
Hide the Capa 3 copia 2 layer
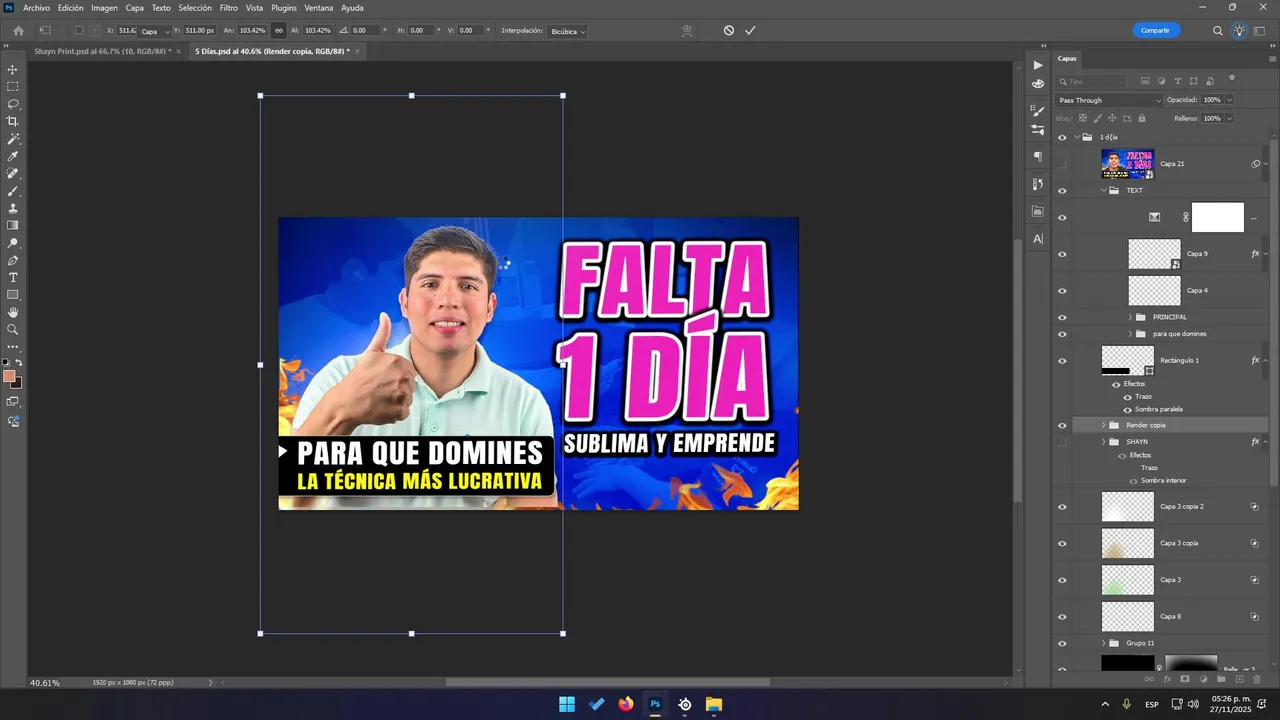coord(1062,507)
